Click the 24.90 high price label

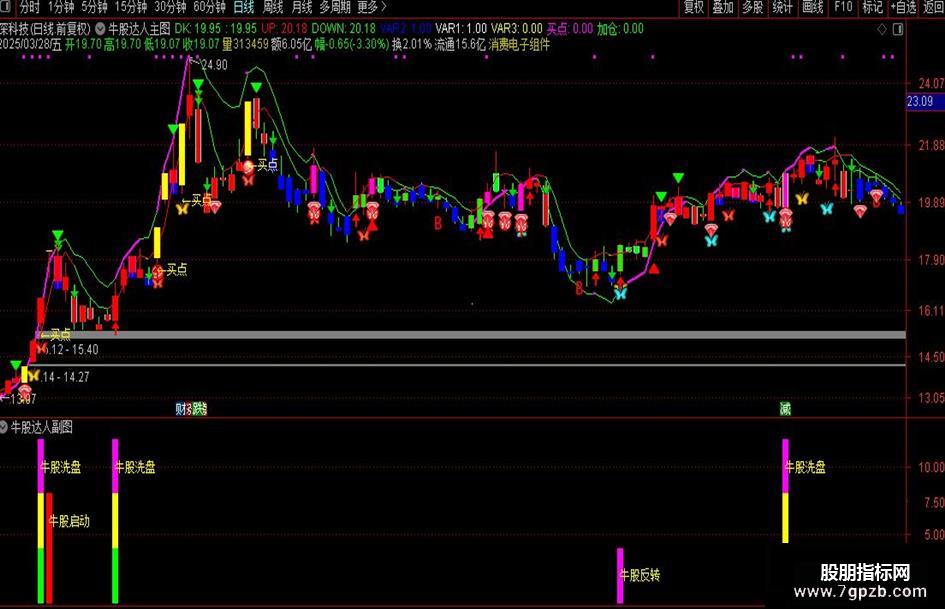click(214, 65)
